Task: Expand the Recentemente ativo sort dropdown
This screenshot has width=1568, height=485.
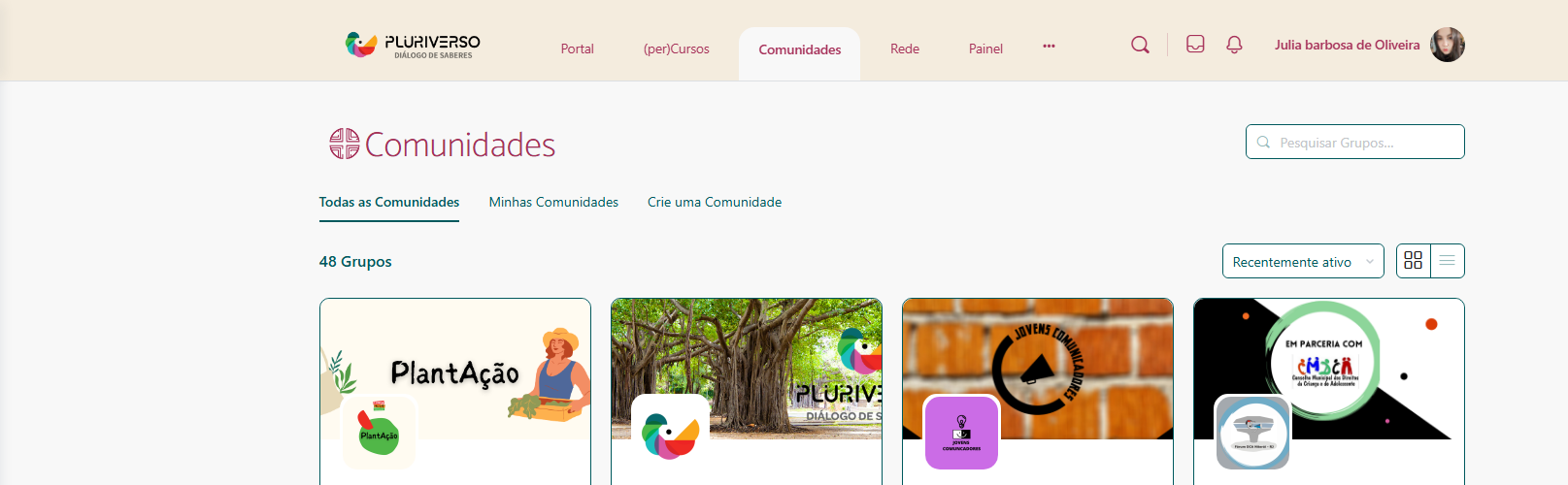Action: coord(1303,261)
